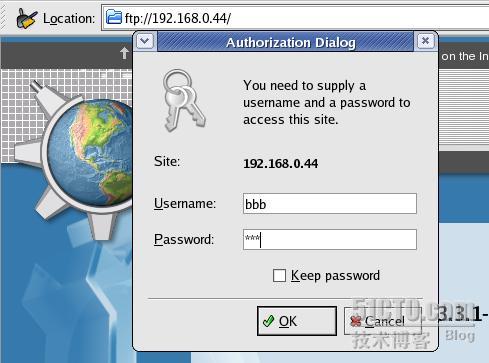Click the Site: label

pyautogui.click(x=167, y=161)
